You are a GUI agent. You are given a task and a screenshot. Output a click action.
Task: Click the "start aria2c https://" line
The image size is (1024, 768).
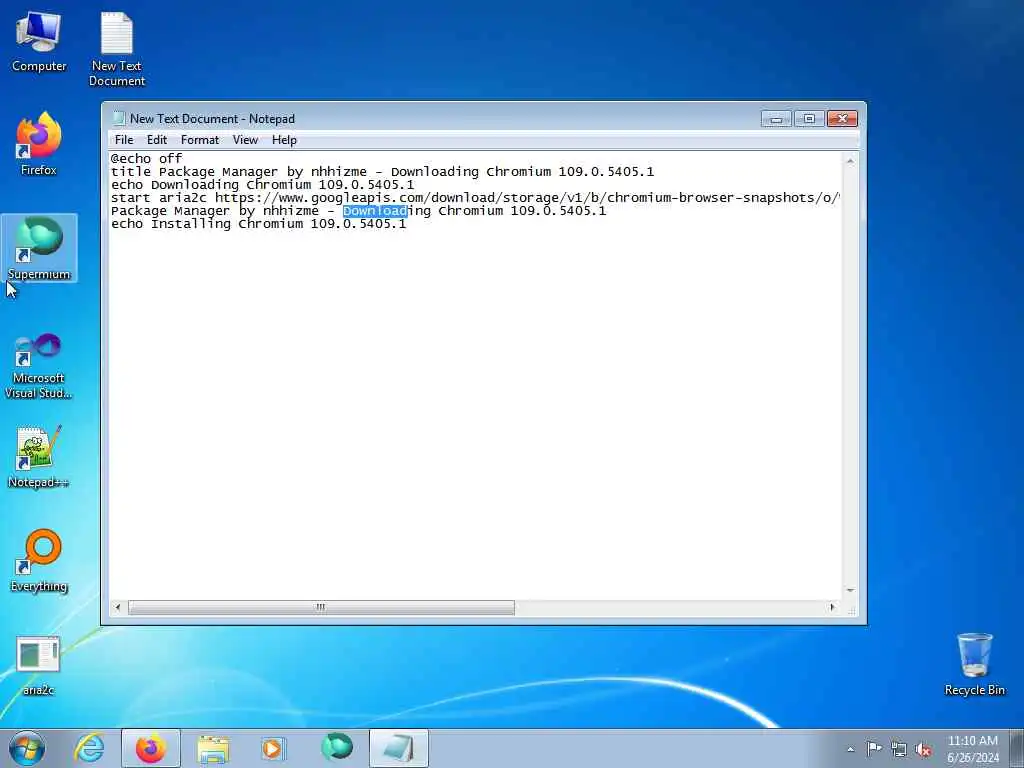tap(475, 198)
